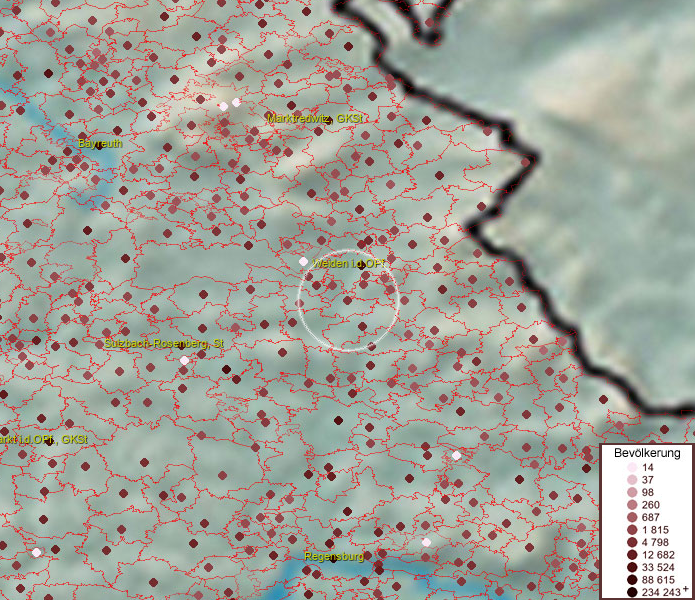
Task: Click the Bayreuth city label
Action: 100,144
